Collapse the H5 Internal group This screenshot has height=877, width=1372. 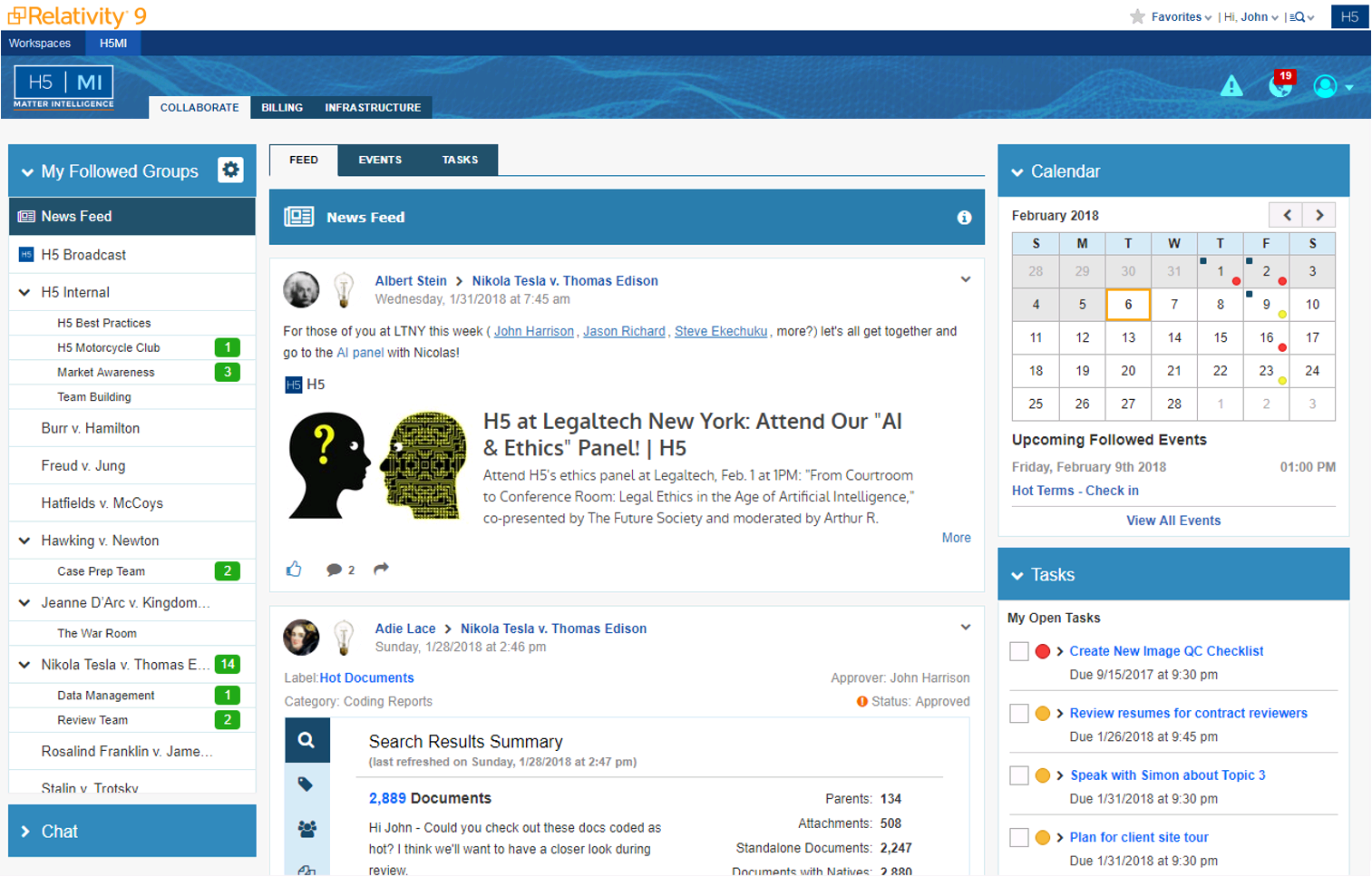tap(24, 292)
